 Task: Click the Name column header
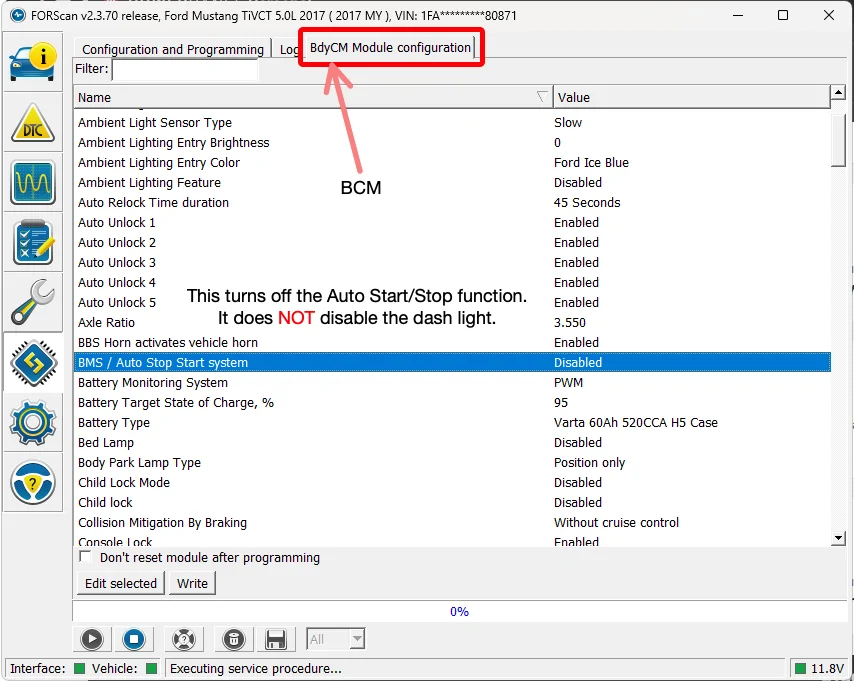[x=313, y=97]
